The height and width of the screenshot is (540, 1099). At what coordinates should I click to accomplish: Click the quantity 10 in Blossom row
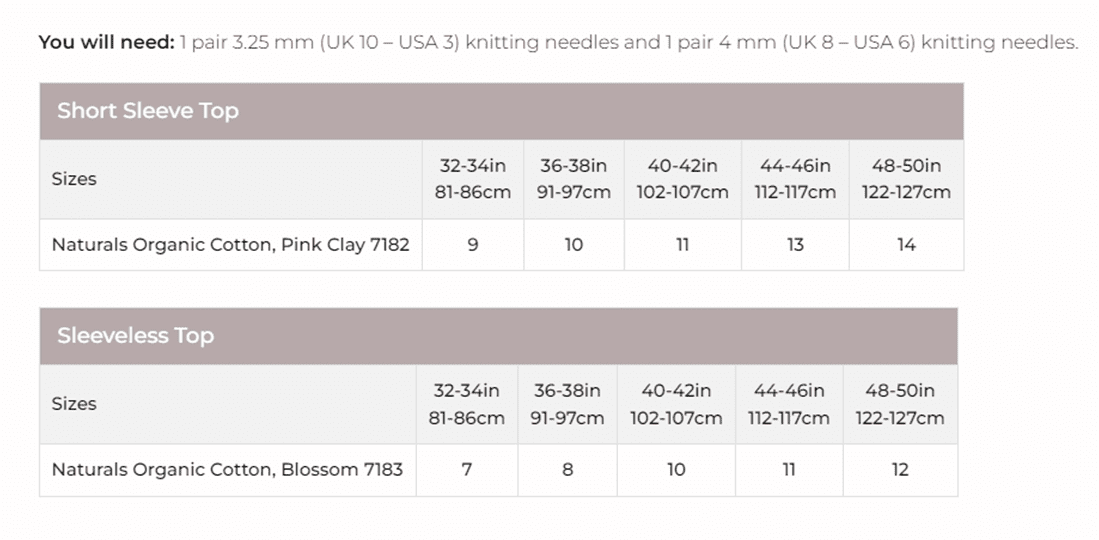coord(676,469)
